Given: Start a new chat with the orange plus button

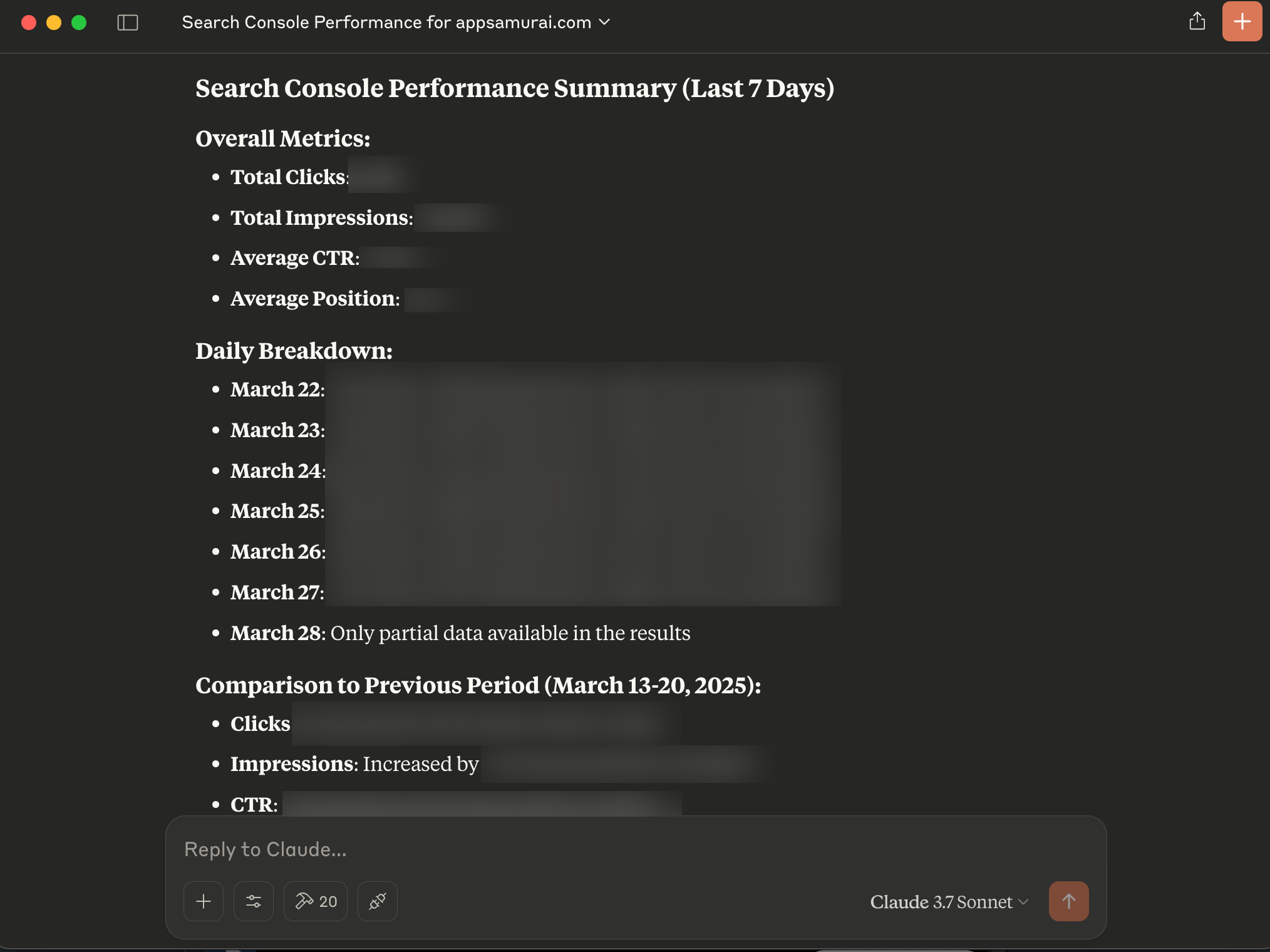Looking at the screenshot, I should (x=1242, y=21).
